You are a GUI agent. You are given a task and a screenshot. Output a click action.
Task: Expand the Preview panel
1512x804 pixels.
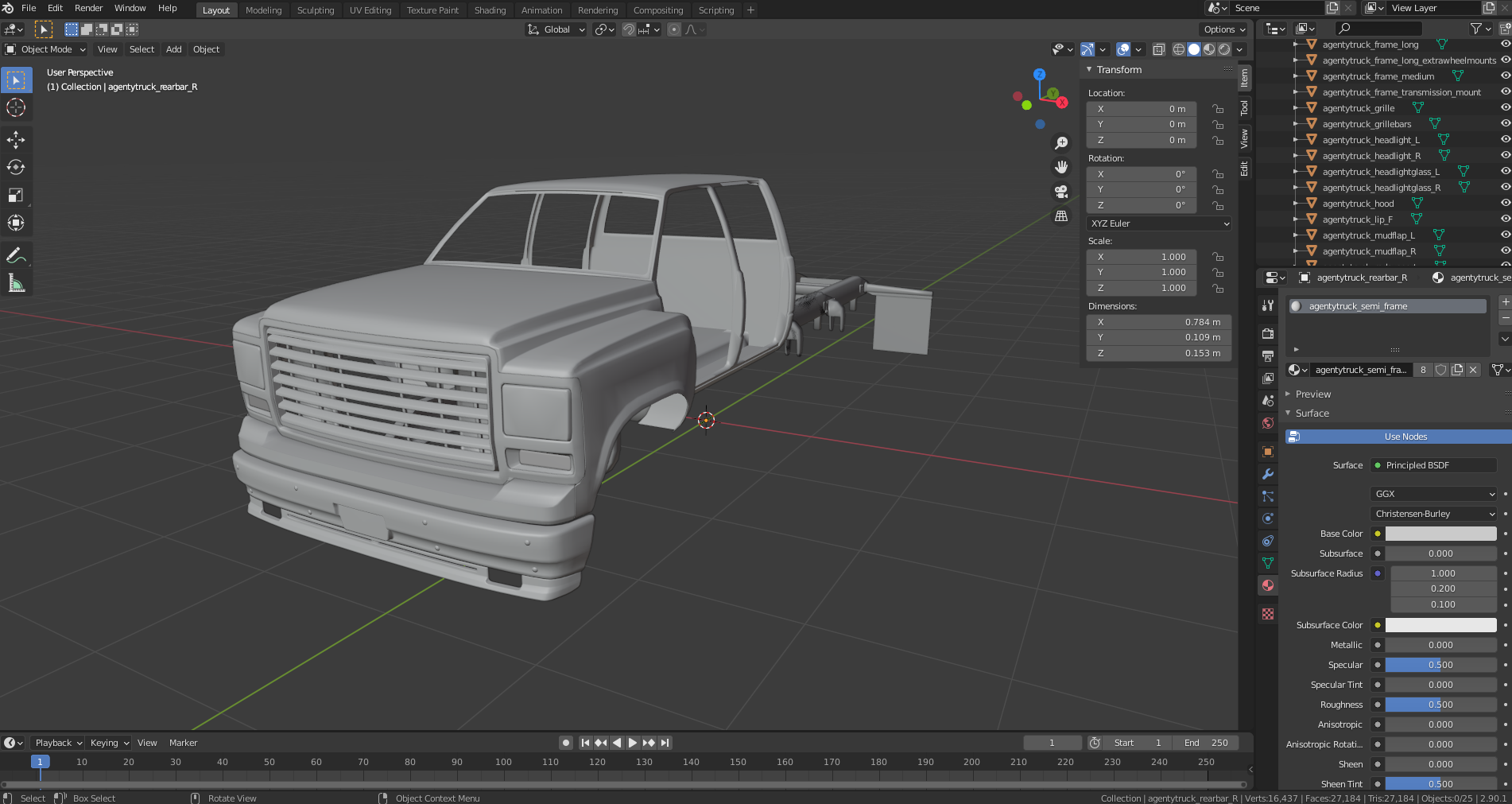(1312, 394)
